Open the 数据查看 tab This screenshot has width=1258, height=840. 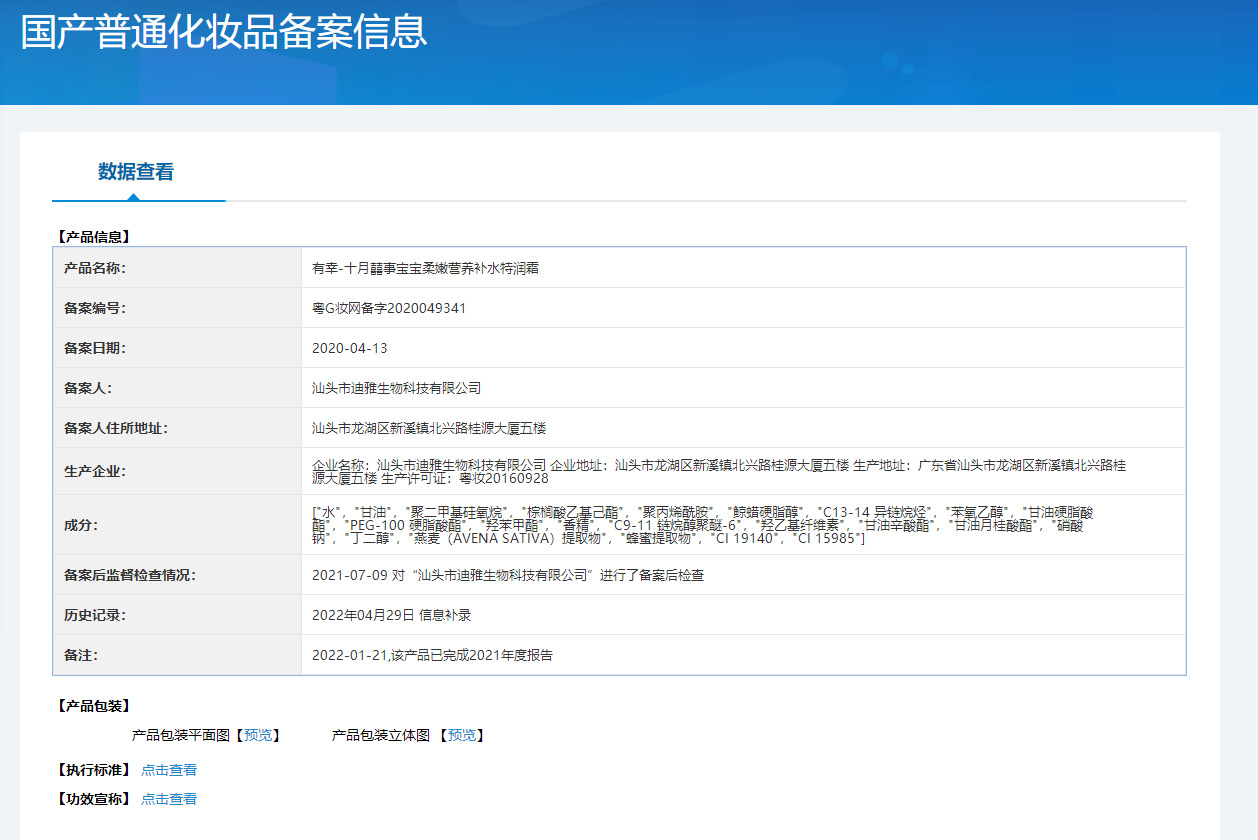coord(136,172)
